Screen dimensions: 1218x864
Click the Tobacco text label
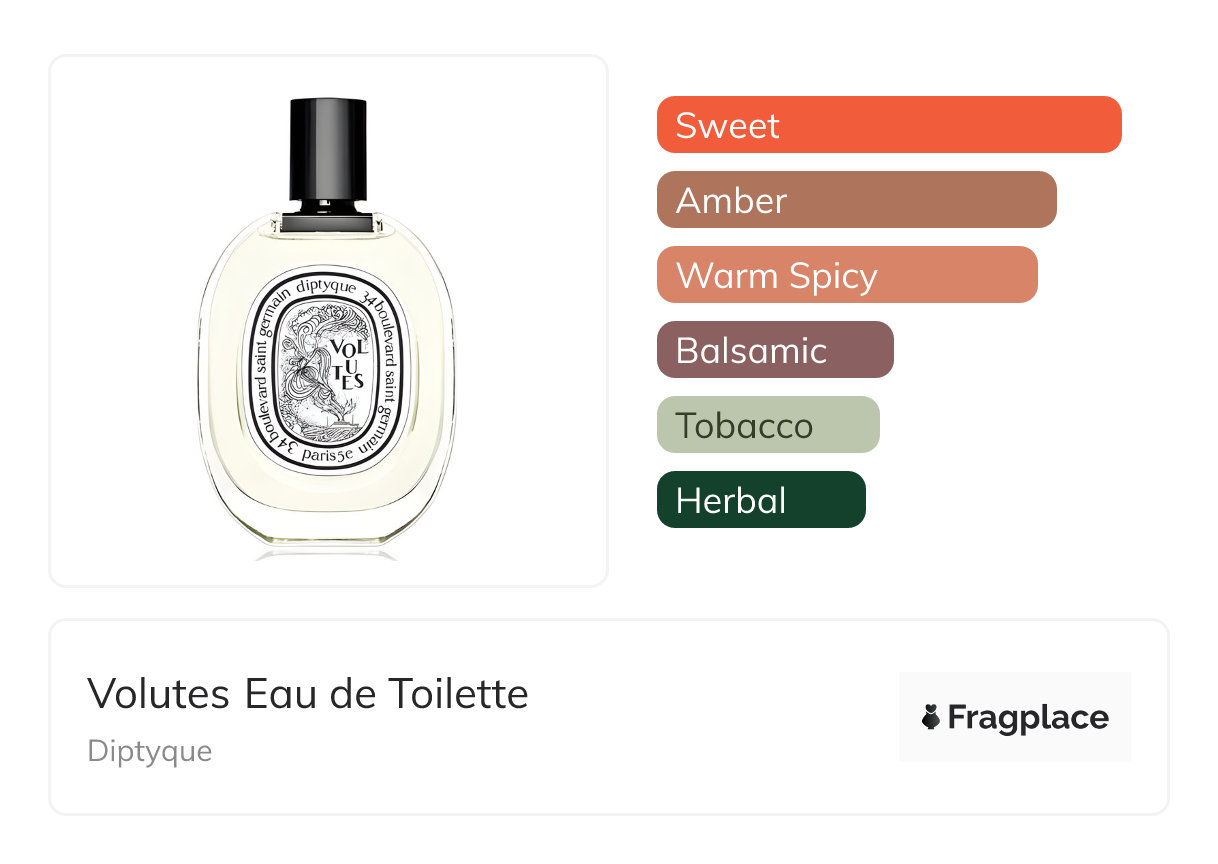pyautogui.click(x=745, y=426)
